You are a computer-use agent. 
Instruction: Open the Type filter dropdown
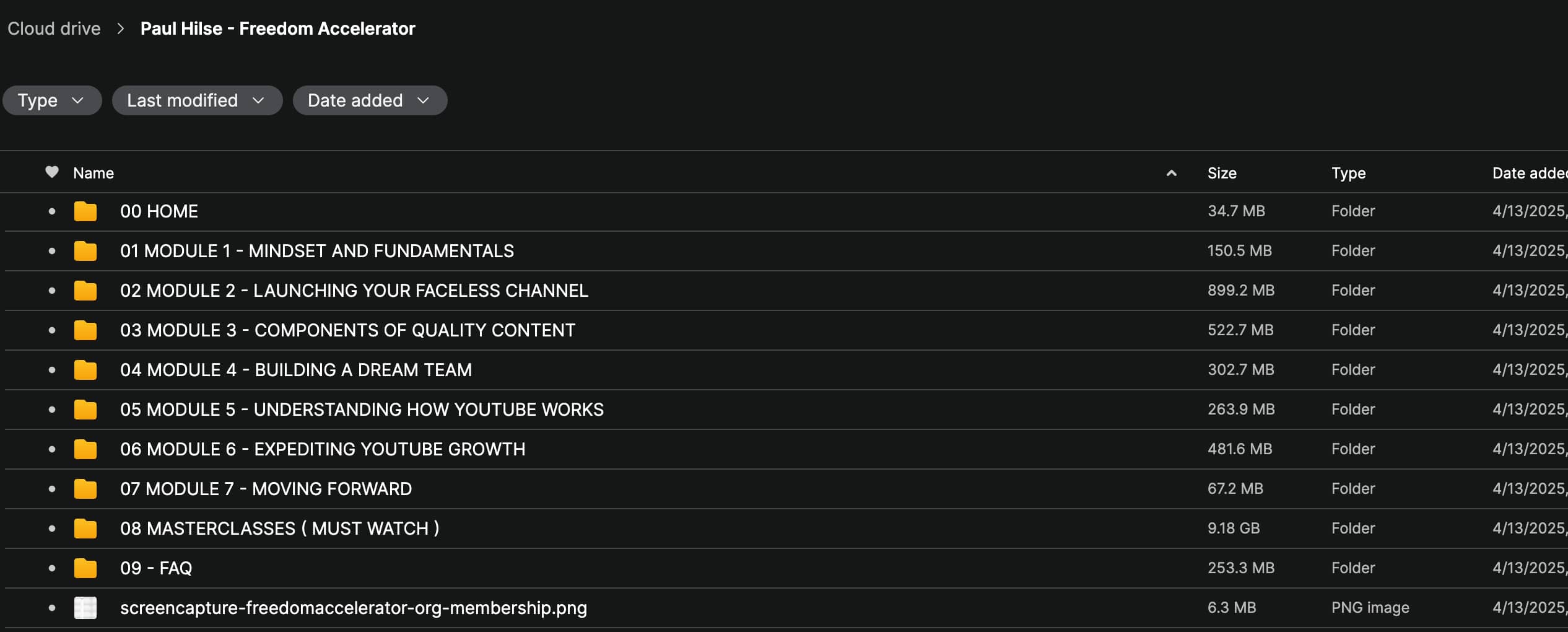click(x=51, y=100)
